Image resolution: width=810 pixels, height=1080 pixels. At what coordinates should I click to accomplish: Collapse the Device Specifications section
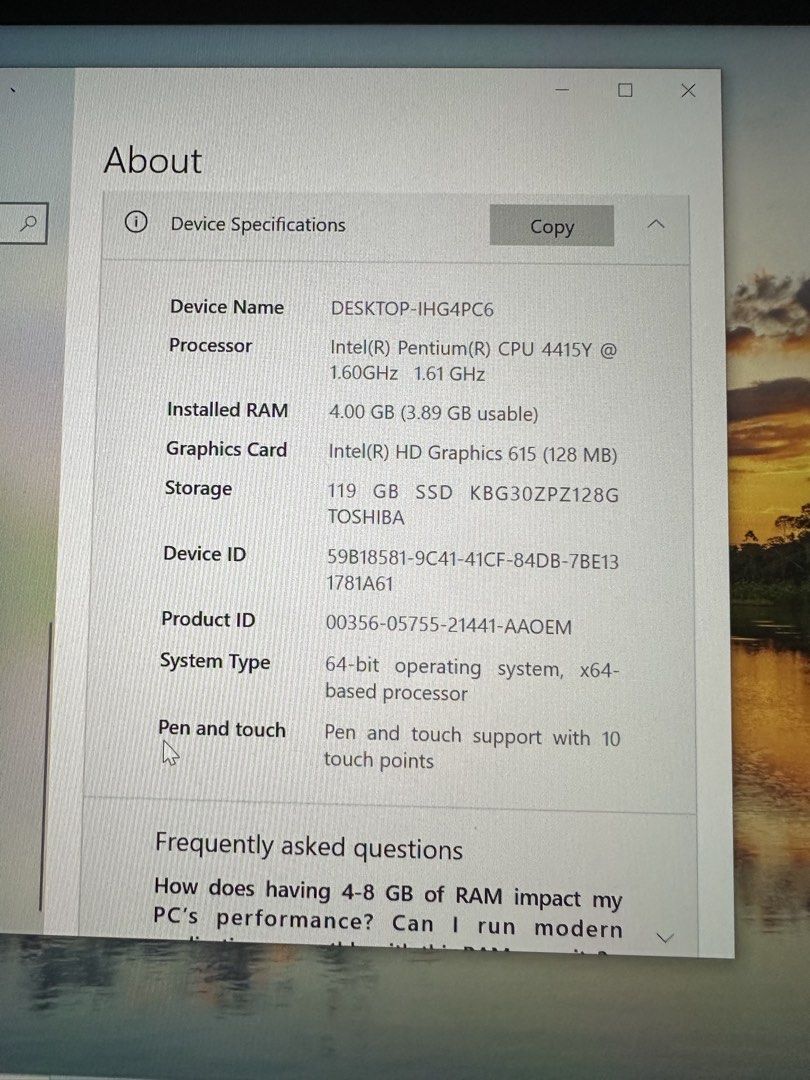tap(656, 224)
